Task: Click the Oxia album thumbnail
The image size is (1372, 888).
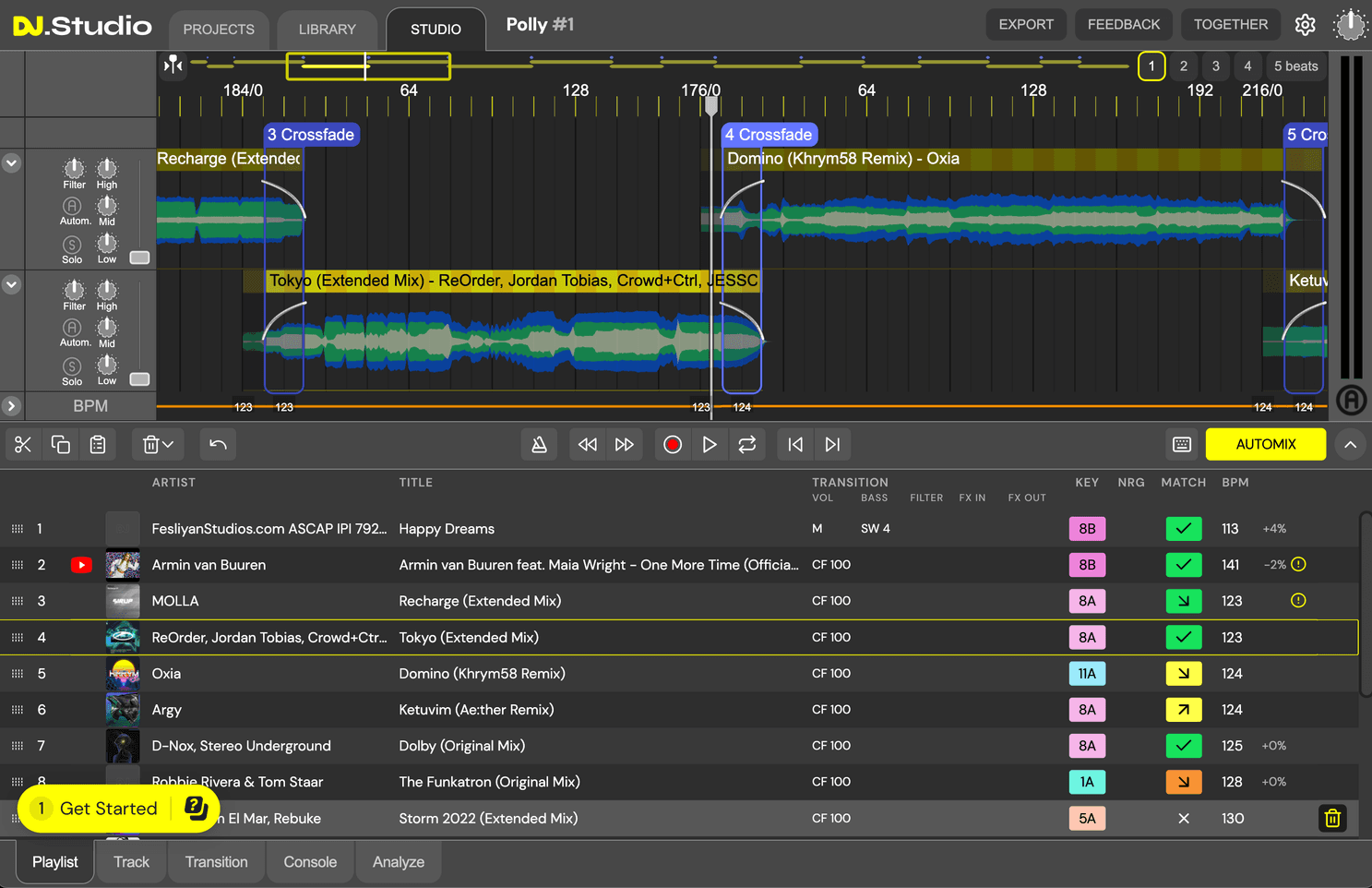Action: click(x=123, y=674)
